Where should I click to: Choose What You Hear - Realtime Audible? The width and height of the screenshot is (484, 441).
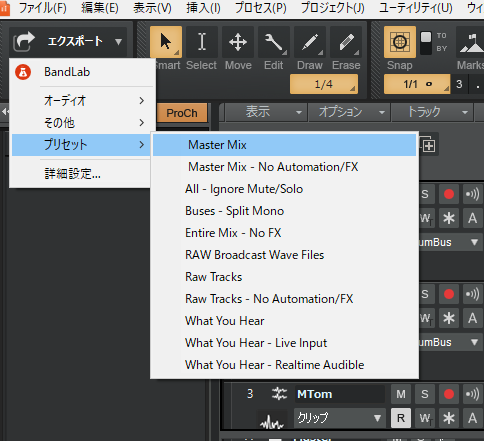(284, 365)
